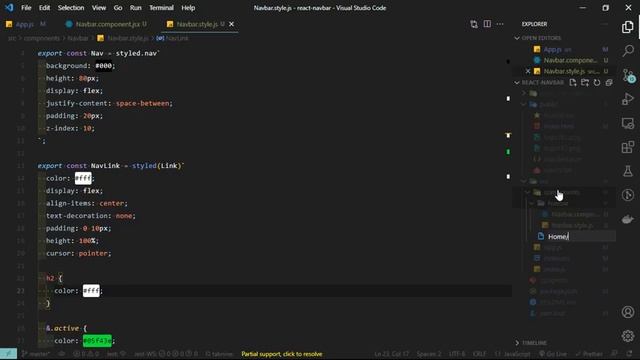Click the Go Live status bar button
The image size is (640, 360).
tap(552, 354)
